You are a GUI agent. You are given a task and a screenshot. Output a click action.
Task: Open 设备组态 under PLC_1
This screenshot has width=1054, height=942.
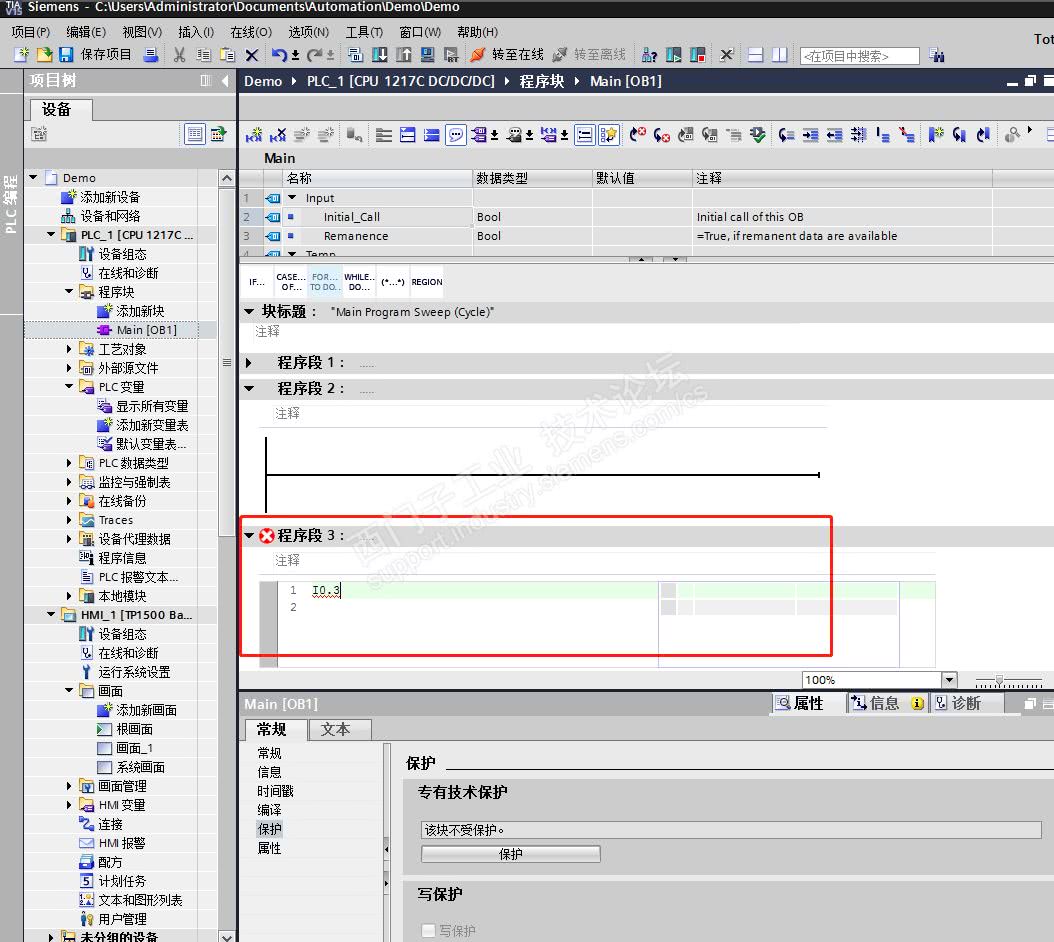(x=121, y=254)
